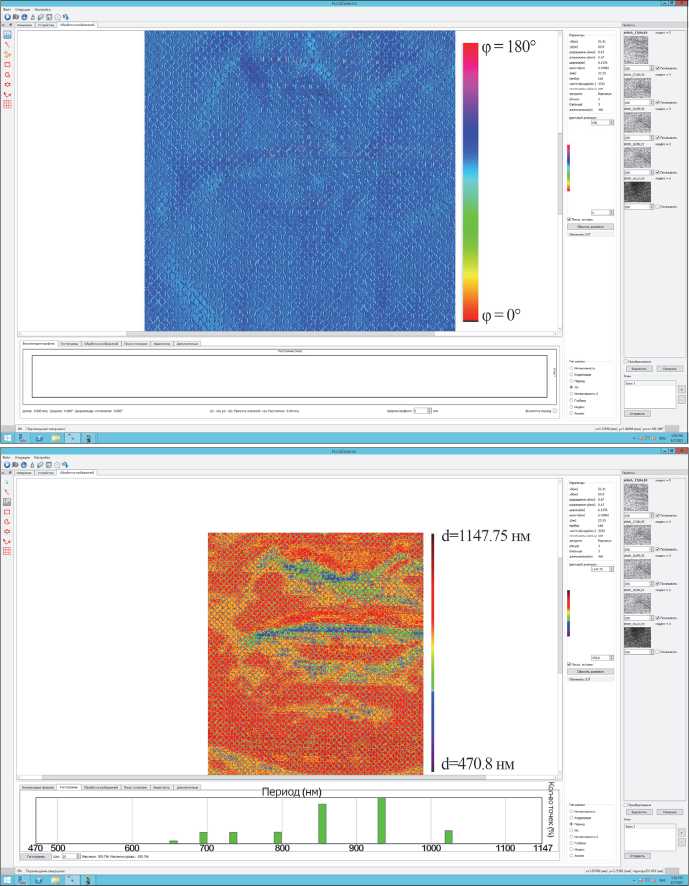Click the blue round refresh icon in bottom window toolbar
This screenshot has width=689, height=886.
coord(7,464)
